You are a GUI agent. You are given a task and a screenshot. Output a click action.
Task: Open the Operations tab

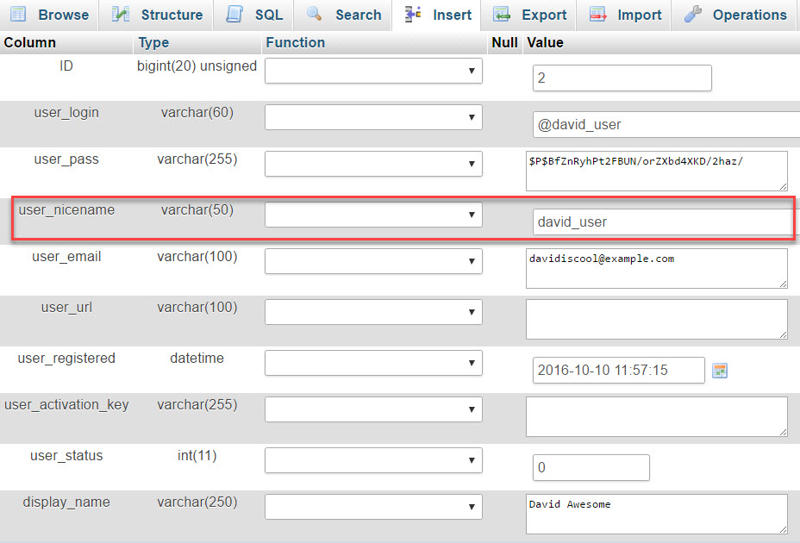coord(736,15)
